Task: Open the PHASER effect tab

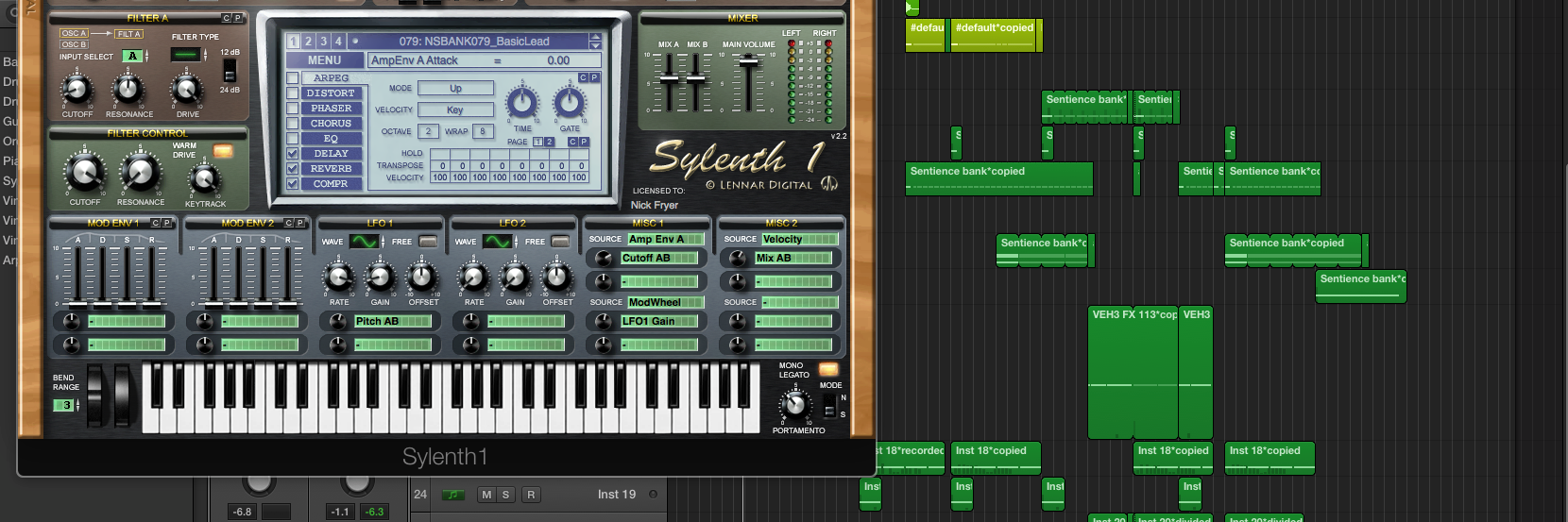Action: [x=332, y=109]
